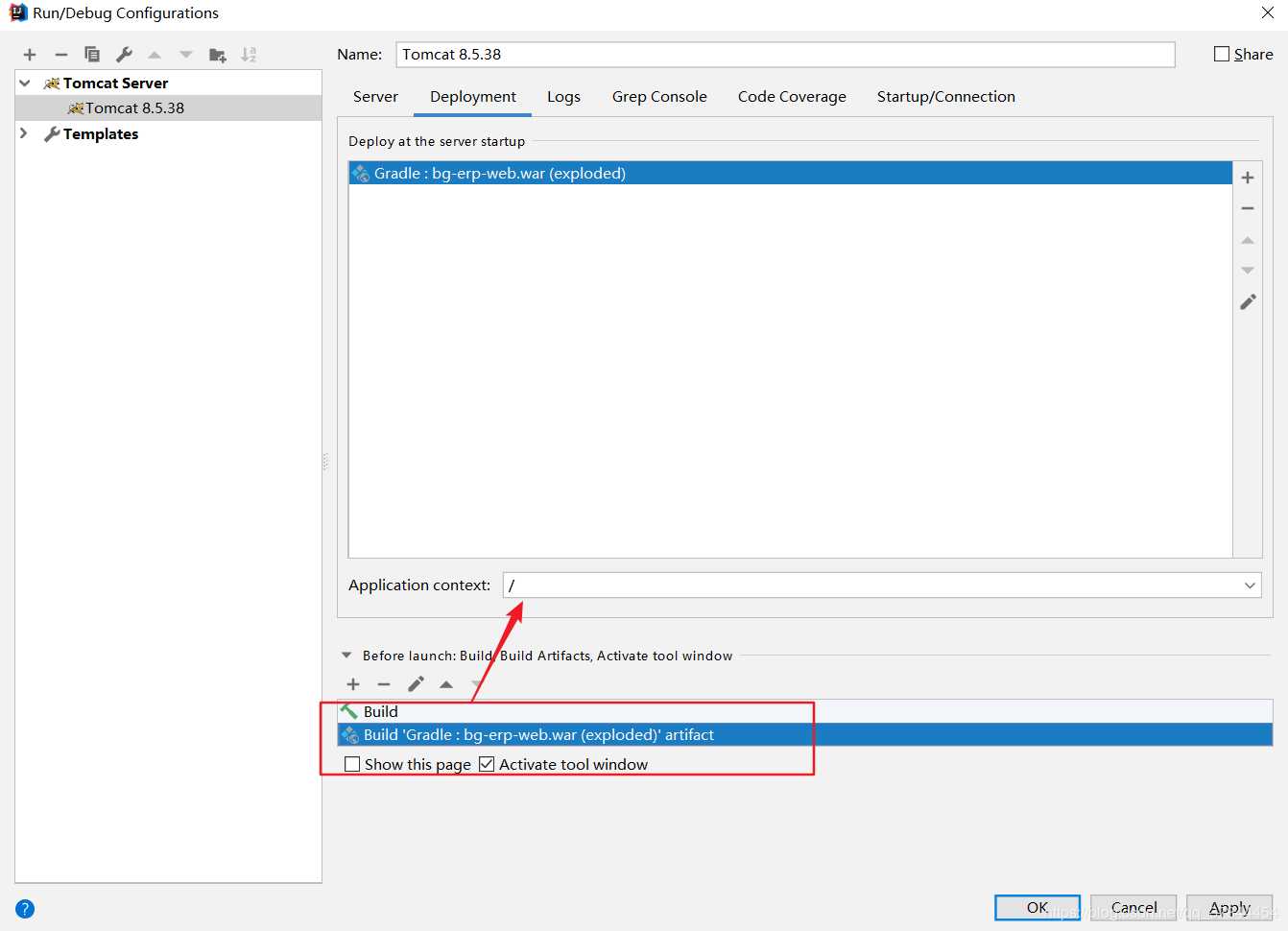This screenshot has height=931, width=1288.
Task: Click the Name field containing Tomcat 8.5.38
Action: tap(785, 55)
